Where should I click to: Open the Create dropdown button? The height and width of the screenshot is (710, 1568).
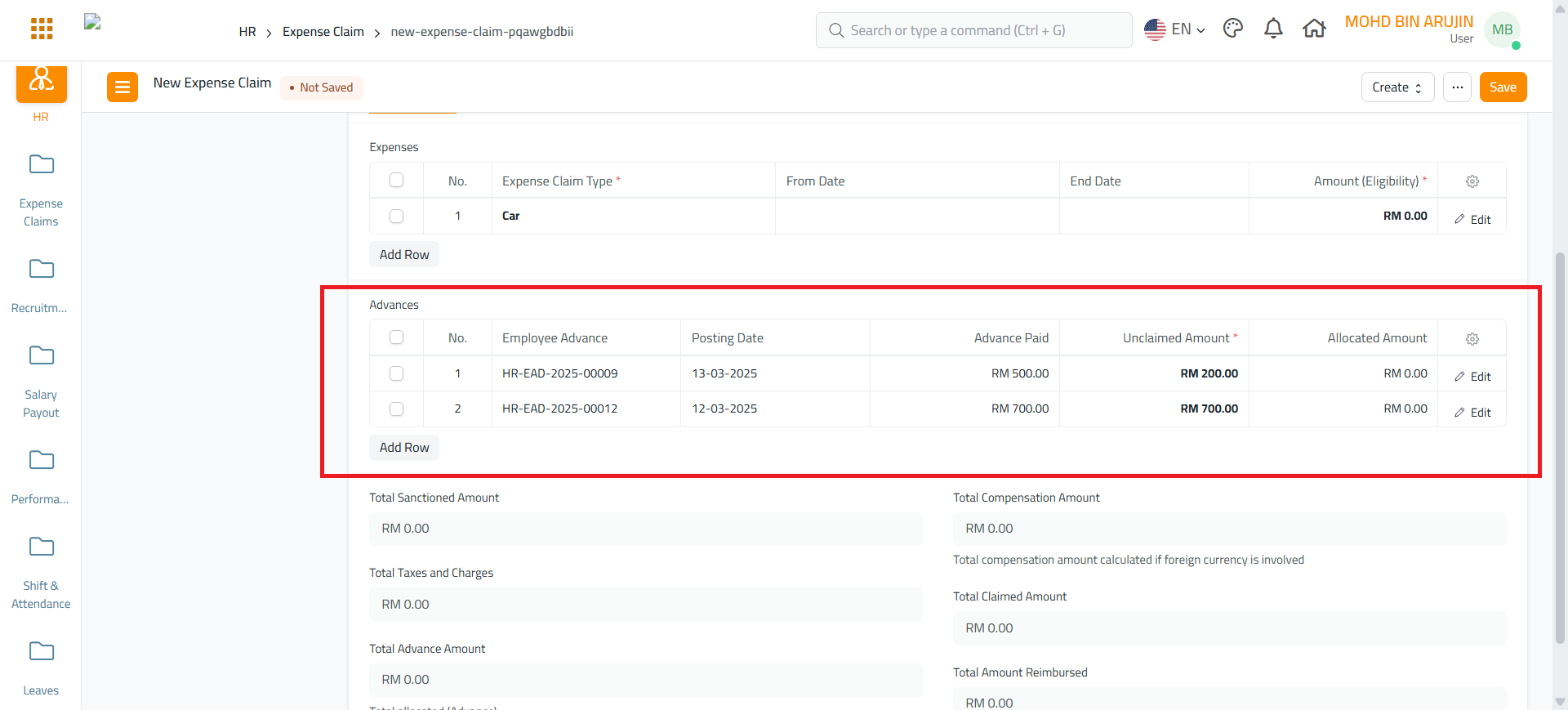[1397, 87]
